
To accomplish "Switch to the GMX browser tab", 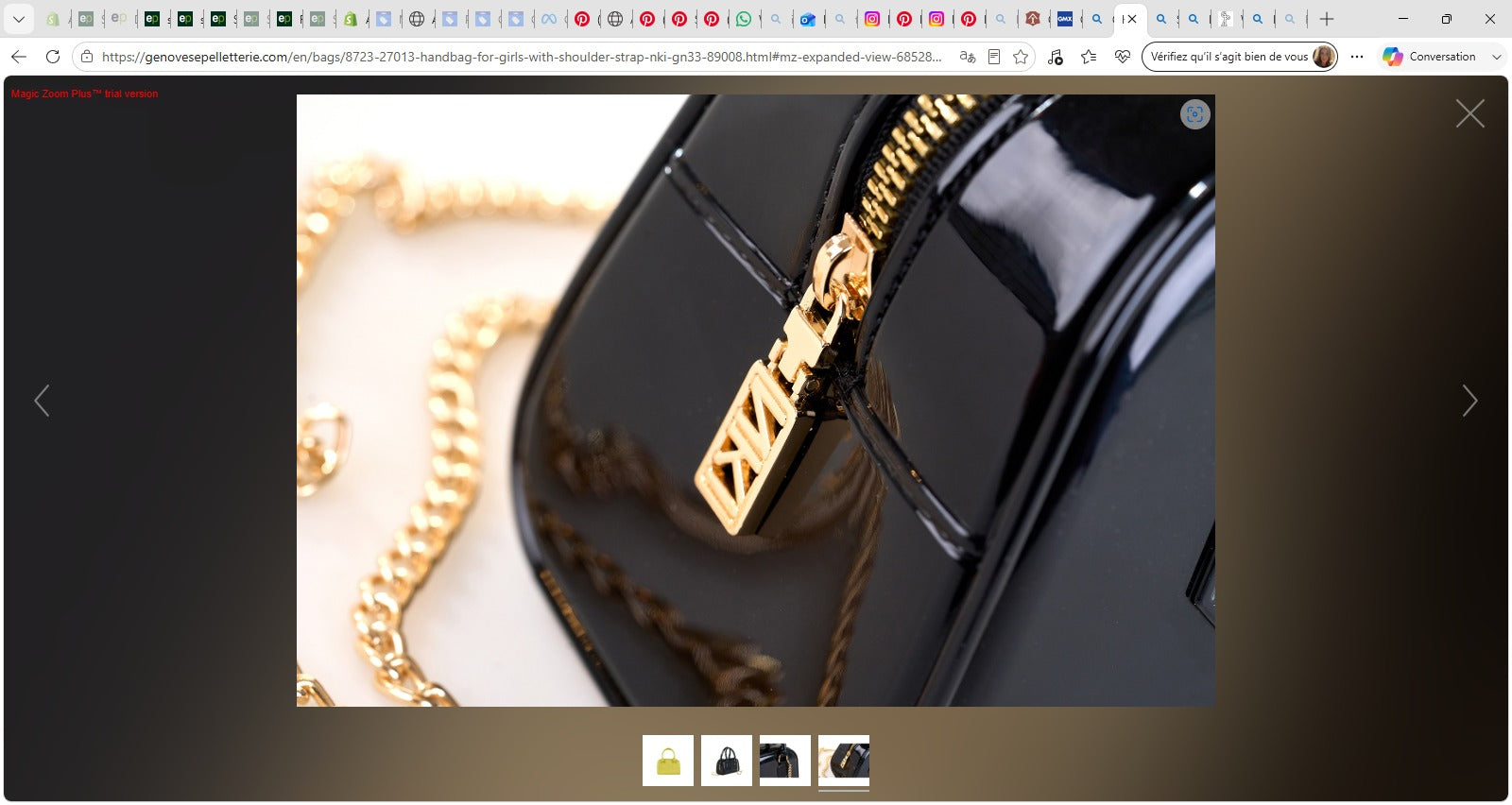I will coord(1065,19).
